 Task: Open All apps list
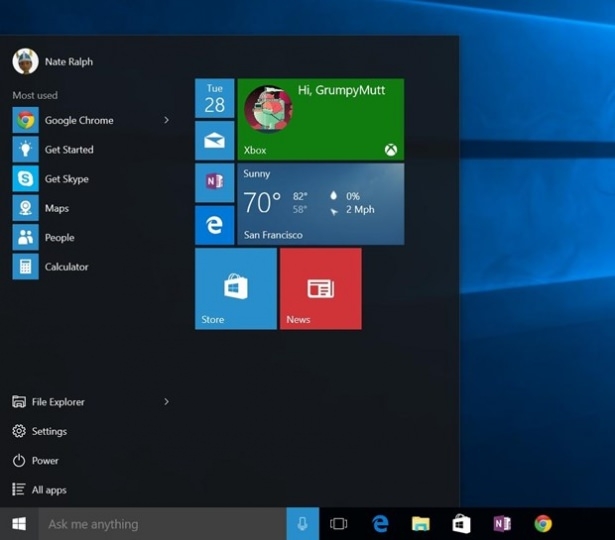click(49, 490)
